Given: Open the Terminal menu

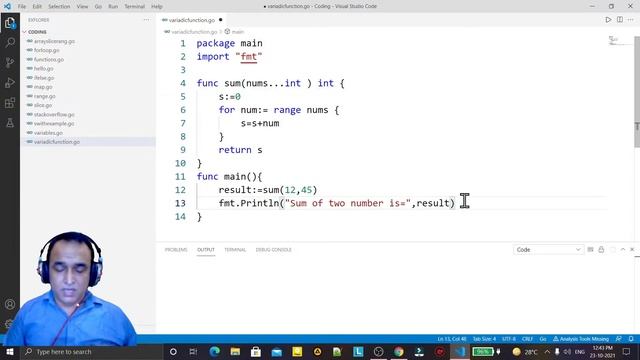Looking at the screenshot, I should click(134, 7).
